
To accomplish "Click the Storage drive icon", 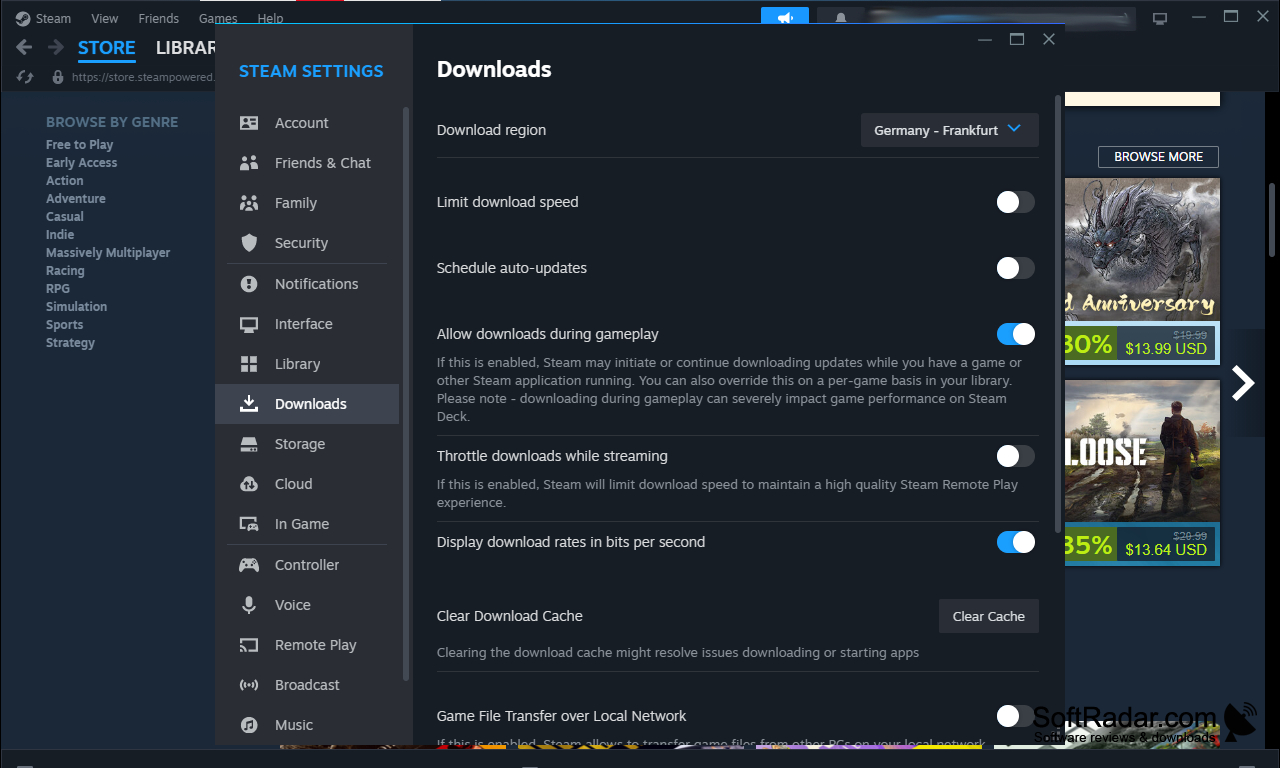I will coord(249,444).
